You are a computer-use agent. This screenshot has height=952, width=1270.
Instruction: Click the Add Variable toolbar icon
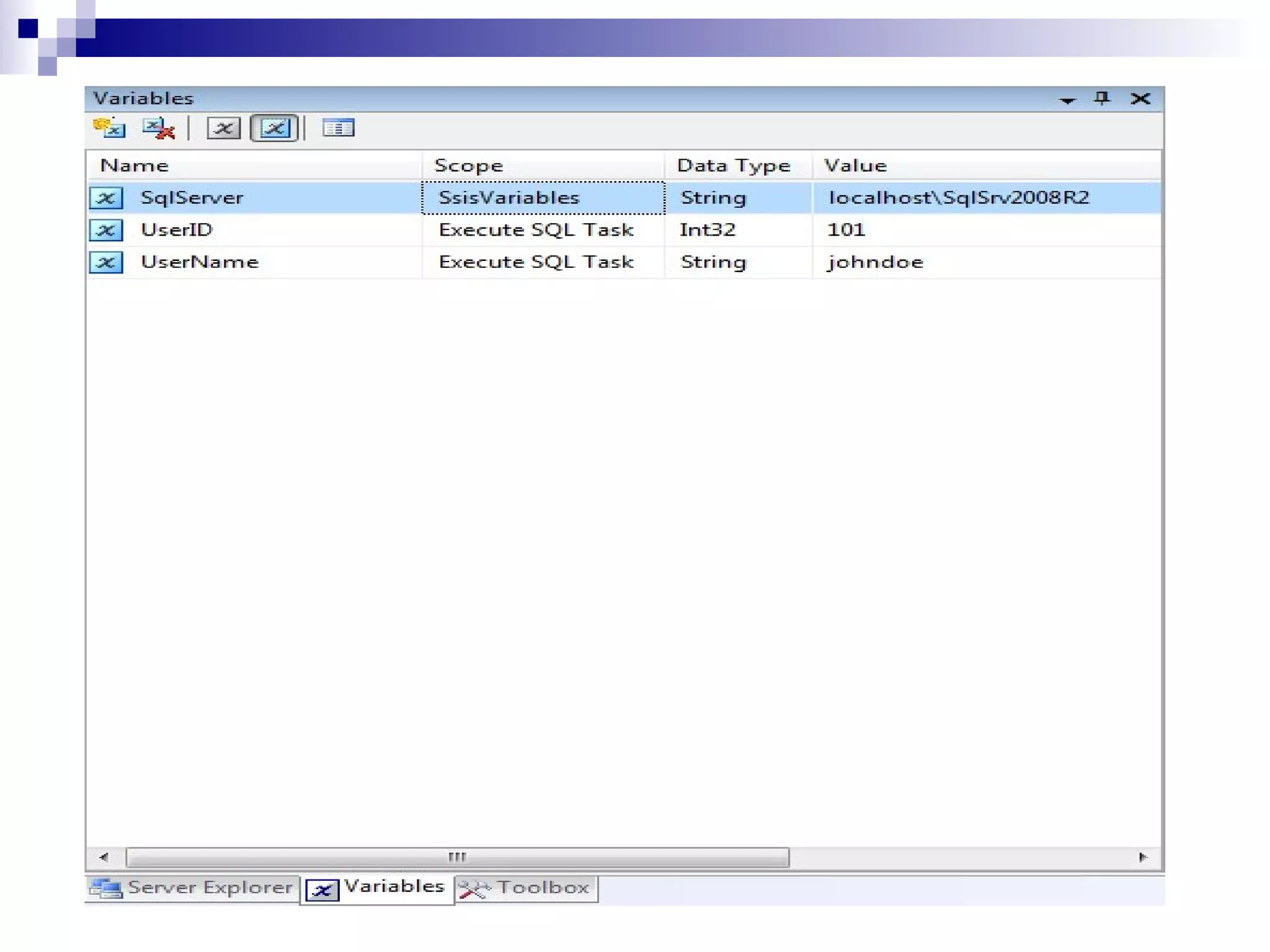click(109, 128)
